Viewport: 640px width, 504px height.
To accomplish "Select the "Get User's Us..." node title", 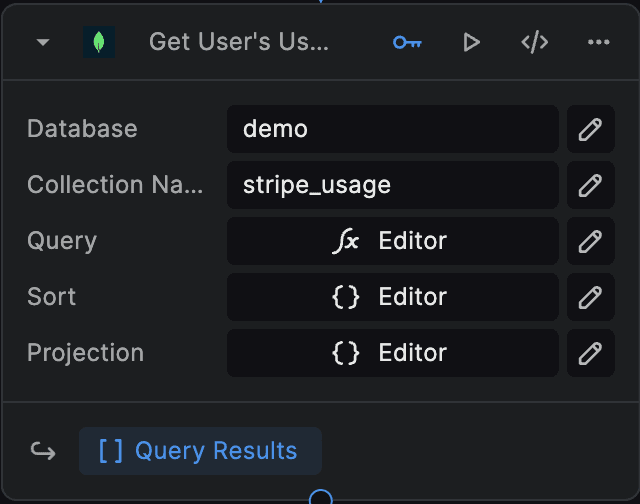I will 239,42.
